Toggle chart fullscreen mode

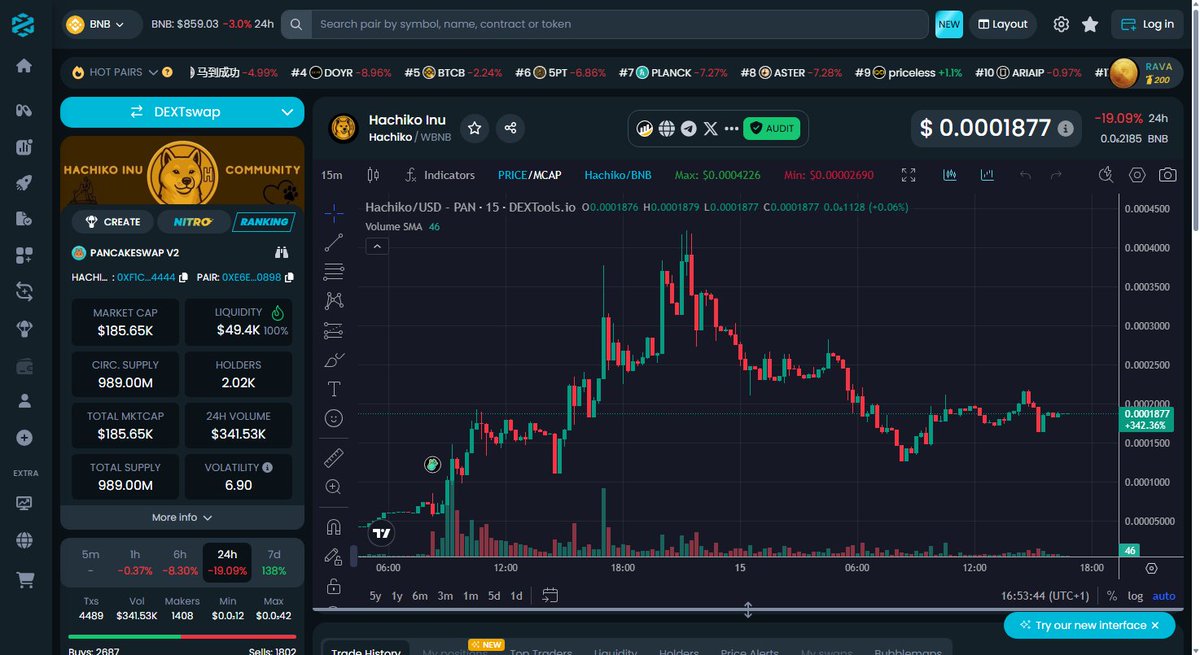(908, 175)
